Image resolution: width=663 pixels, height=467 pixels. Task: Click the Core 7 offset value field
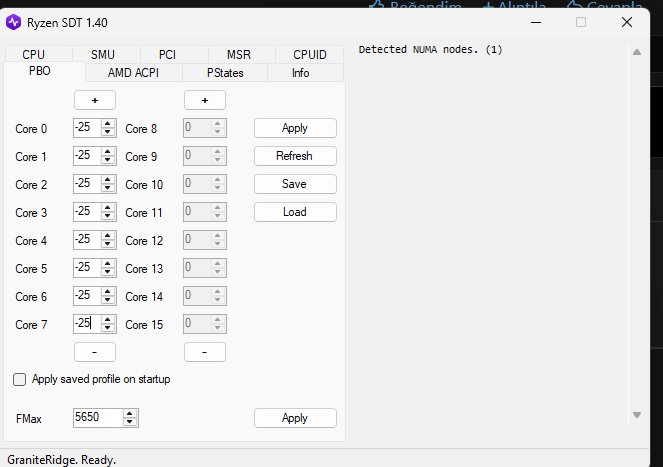(x=87, y=324)
